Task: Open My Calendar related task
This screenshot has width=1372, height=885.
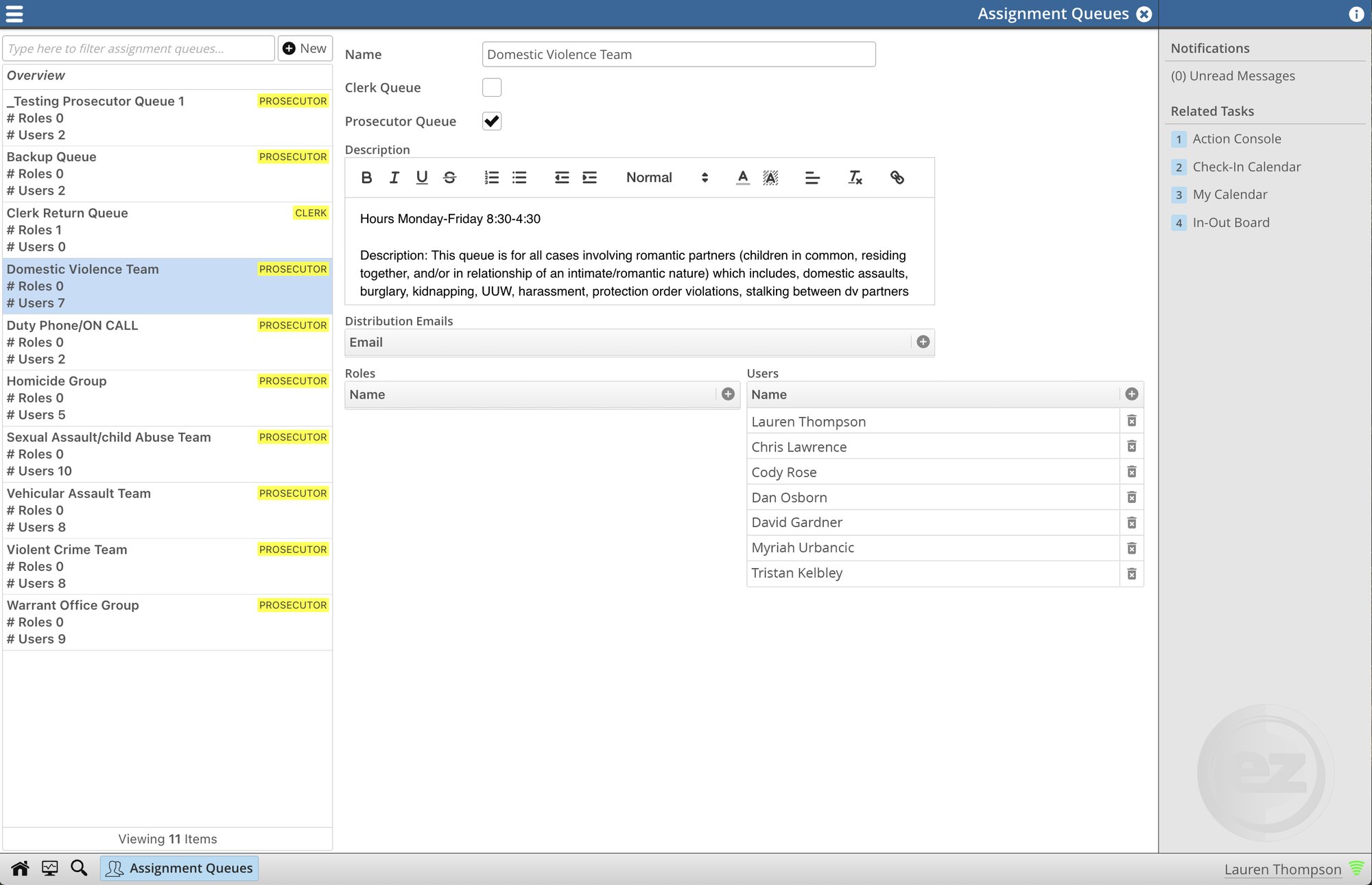Action: (1229, 194)
